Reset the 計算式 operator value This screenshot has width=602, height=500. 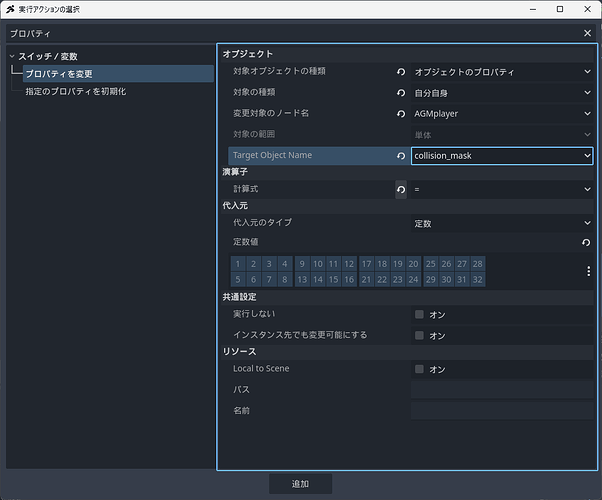click(401, 189)
